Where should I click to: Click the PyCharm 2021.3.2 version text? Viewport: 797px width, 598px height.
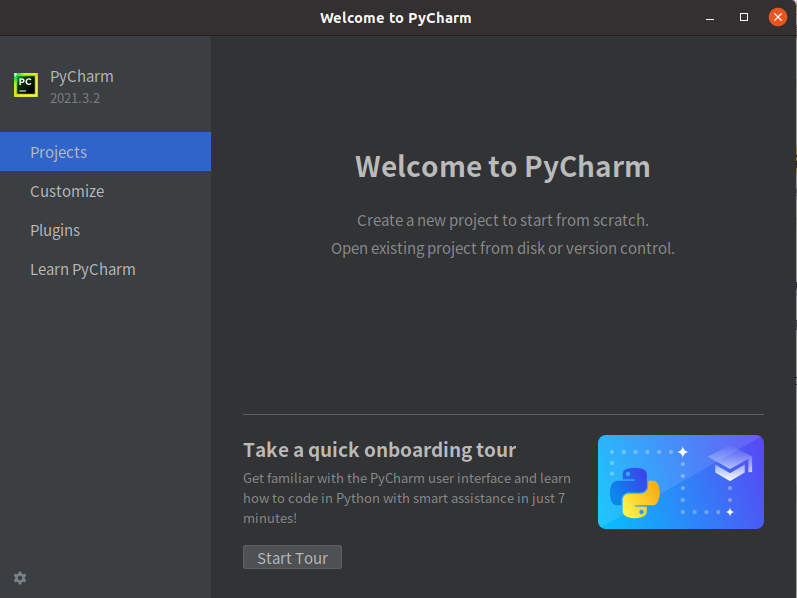pyautogui.click(x=75, y=98)
